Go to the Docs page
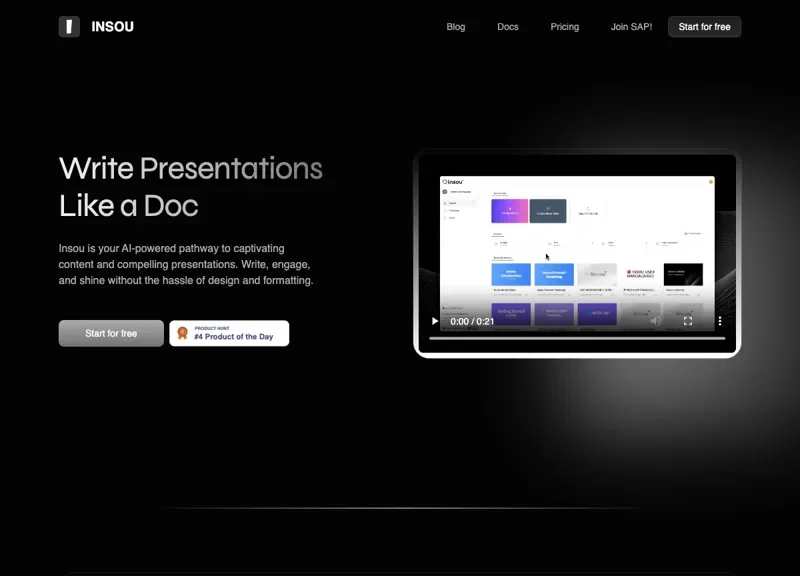Viewport: 800px width, 576px height. [x=508, y=27]
